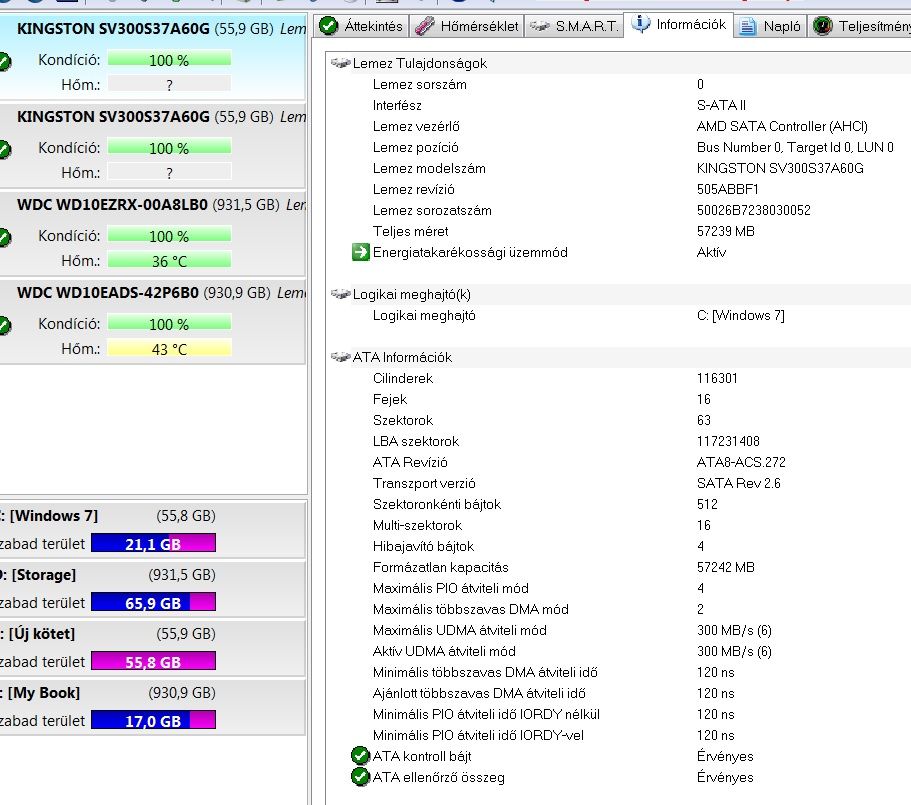Image resolution: width=911 pixels, height=805 pixels.
Task: Open the Áttekintés tab
Action: point(361,26)
